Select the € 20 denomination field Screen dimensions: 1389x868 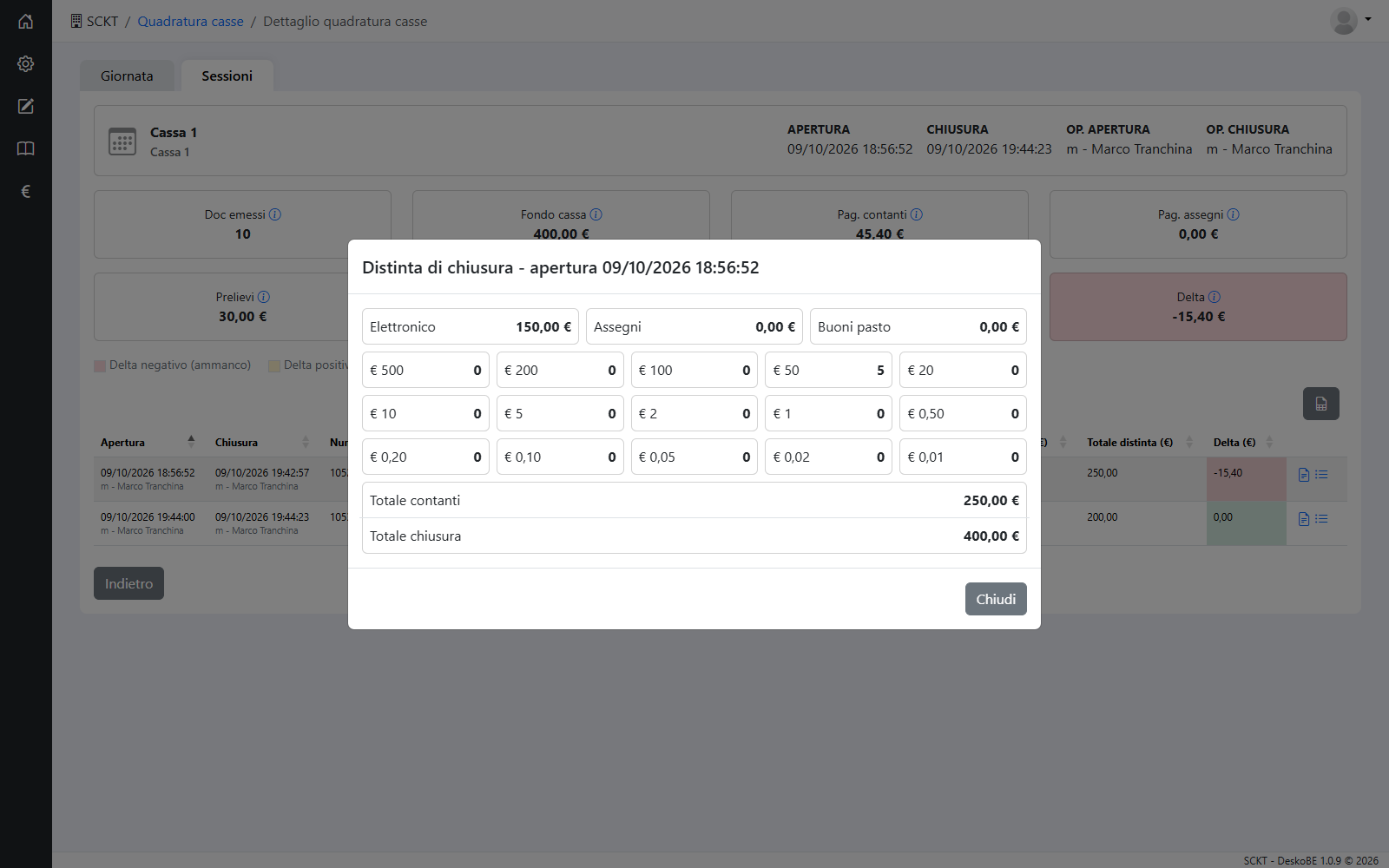pos(963,370)
